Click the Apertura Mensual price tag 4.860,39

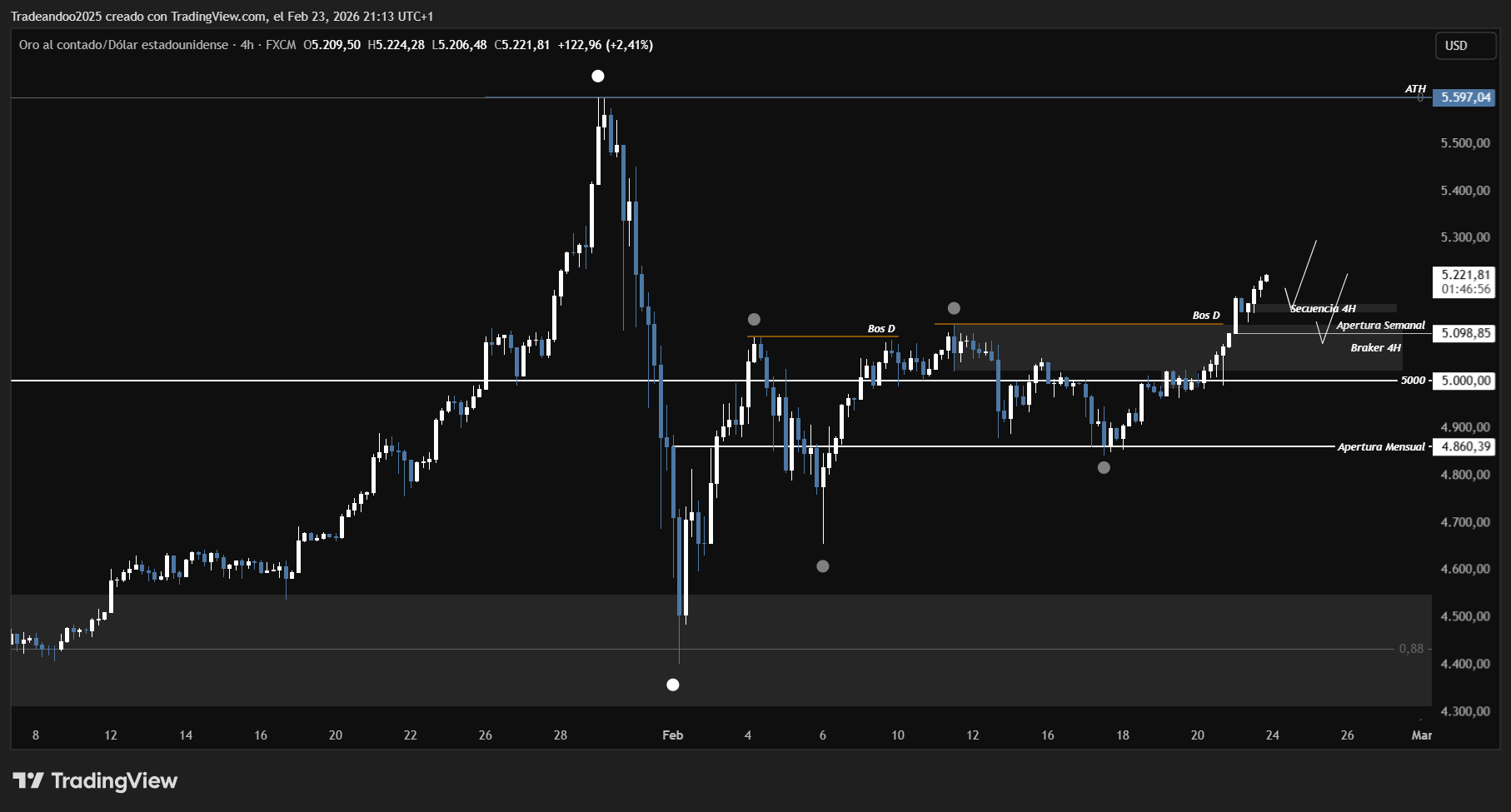[x=1466, y=446]
